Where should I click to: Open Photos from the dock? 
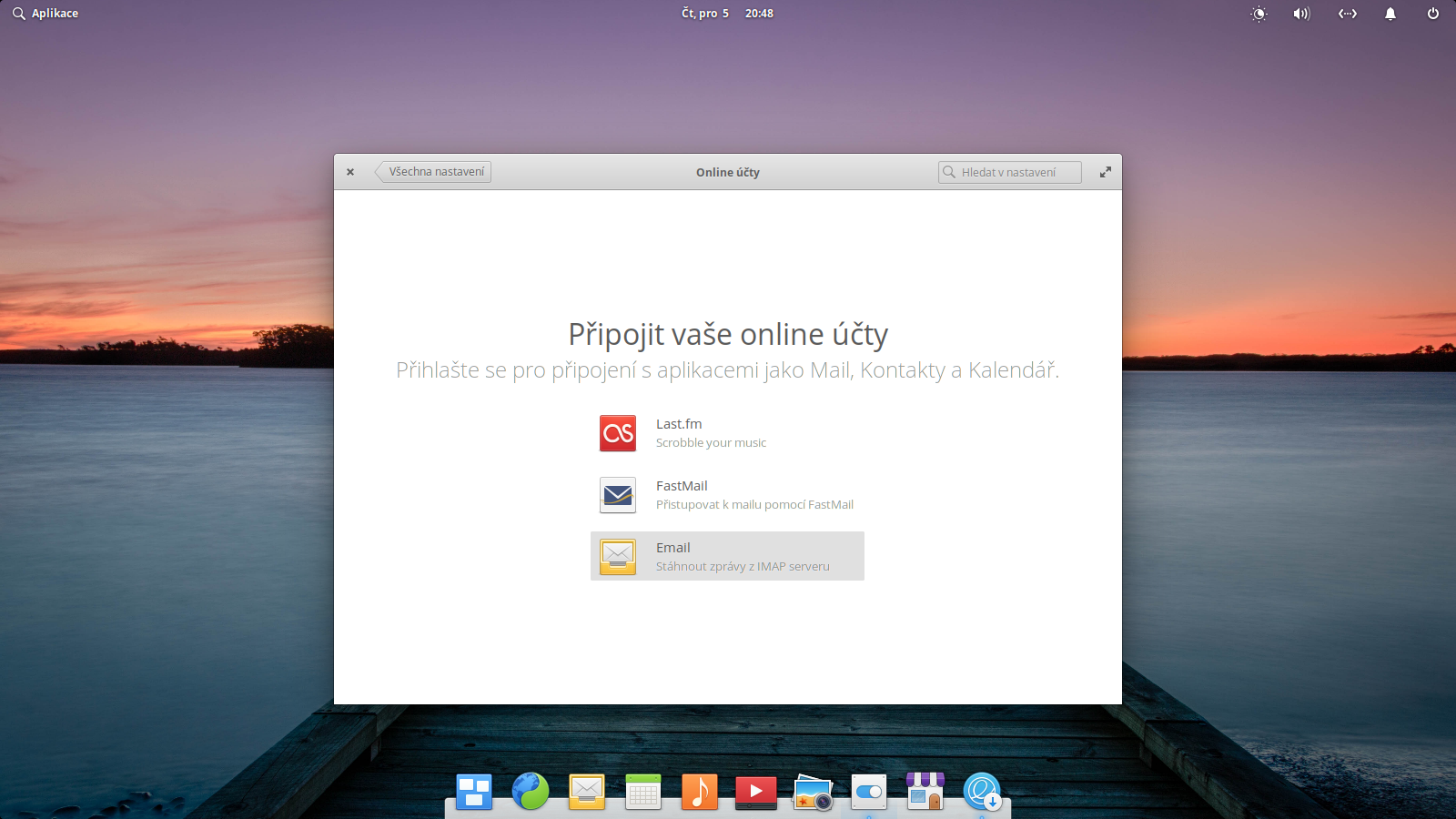[813, 792]
